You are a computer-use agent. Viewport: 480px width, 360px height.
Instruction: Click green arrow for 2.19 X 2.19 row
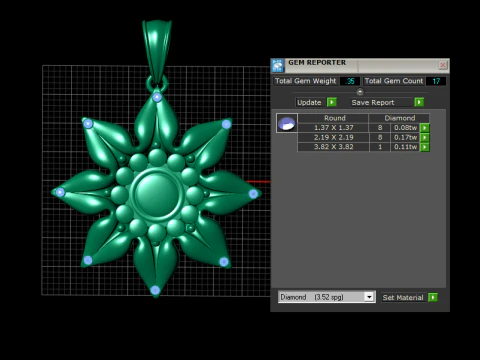(425, 137)
